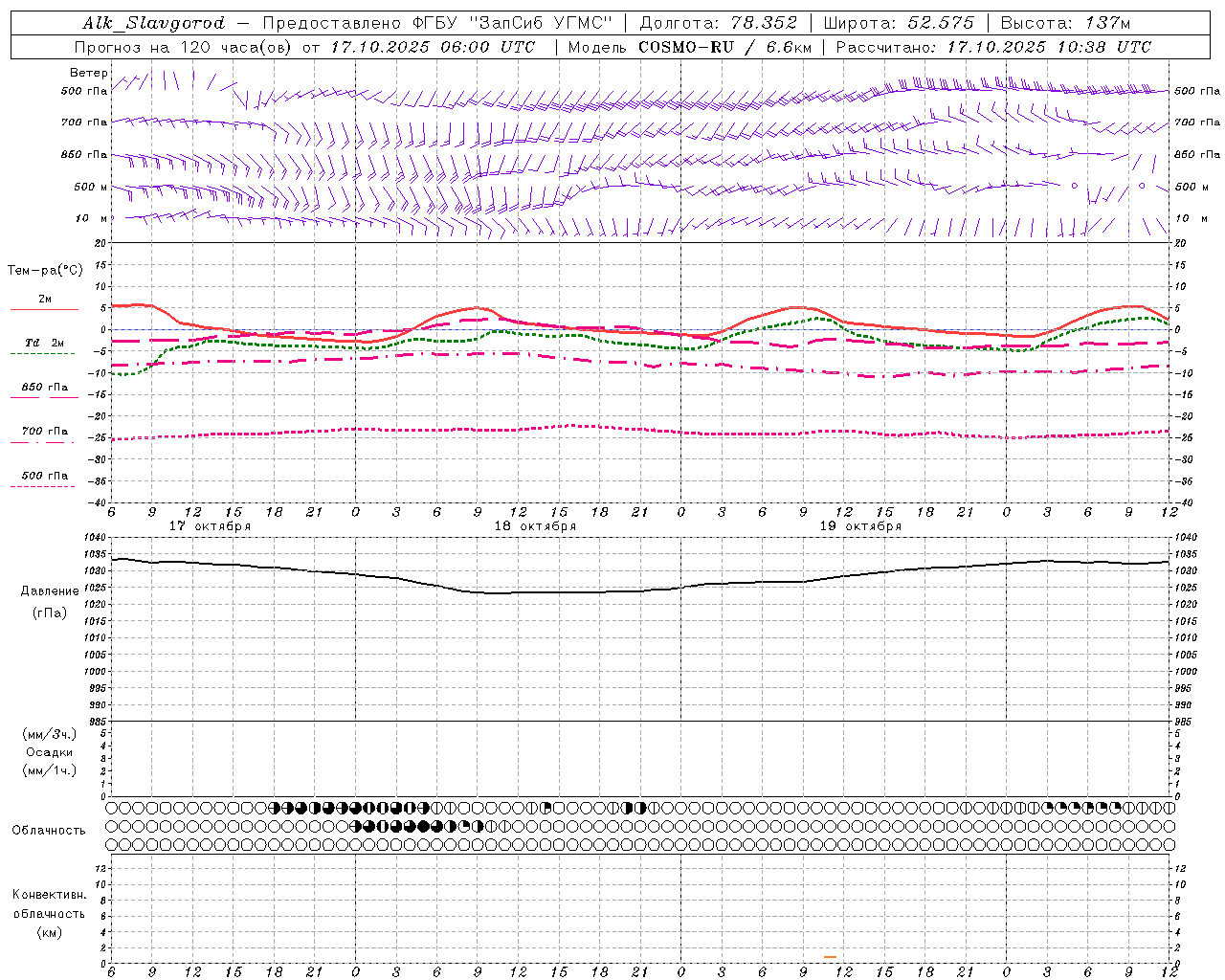Click the orange convective cloud marker on 19 октября
This screenshot has width=1225, height=980.
830,956
